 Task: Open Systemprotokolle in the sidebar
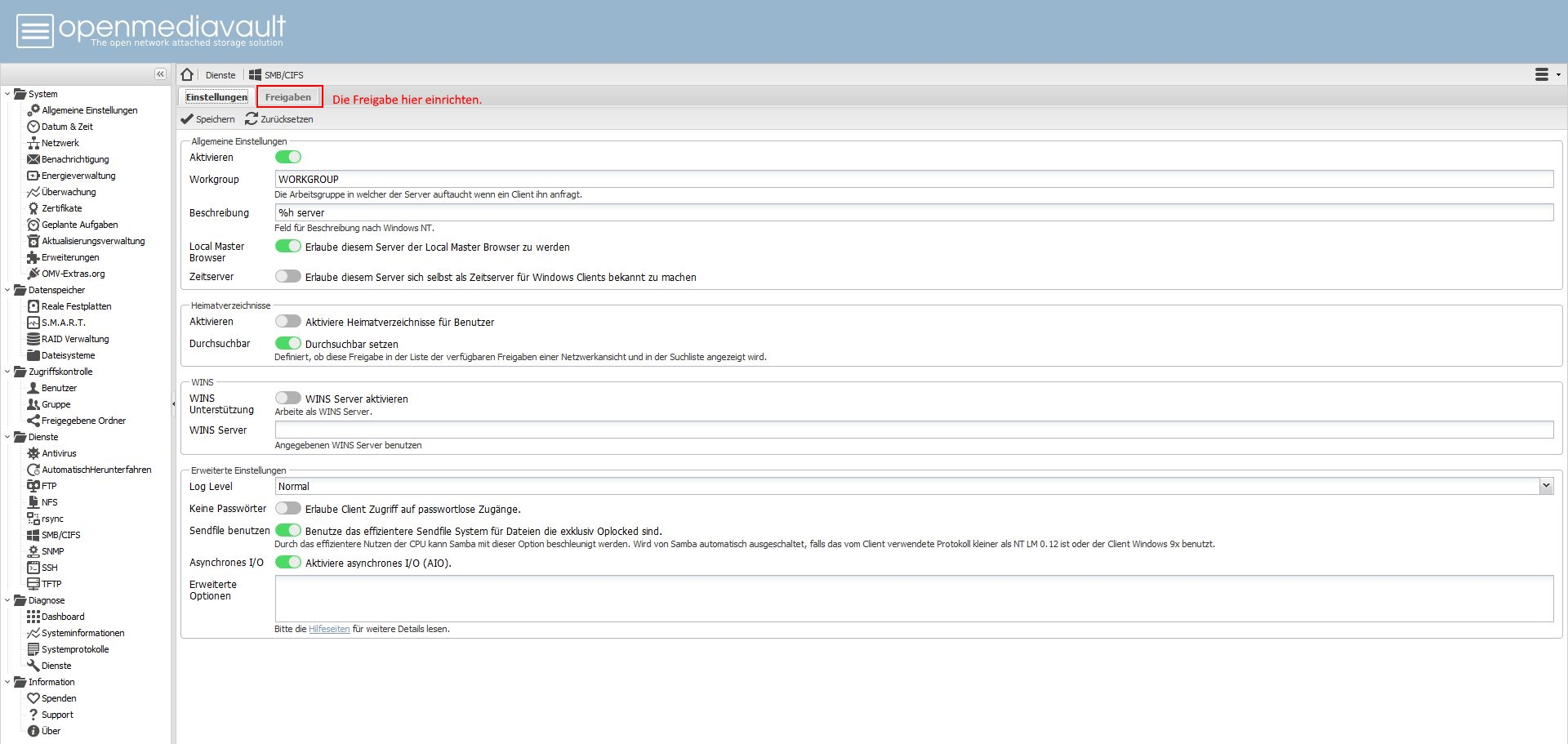coord(75,649)
